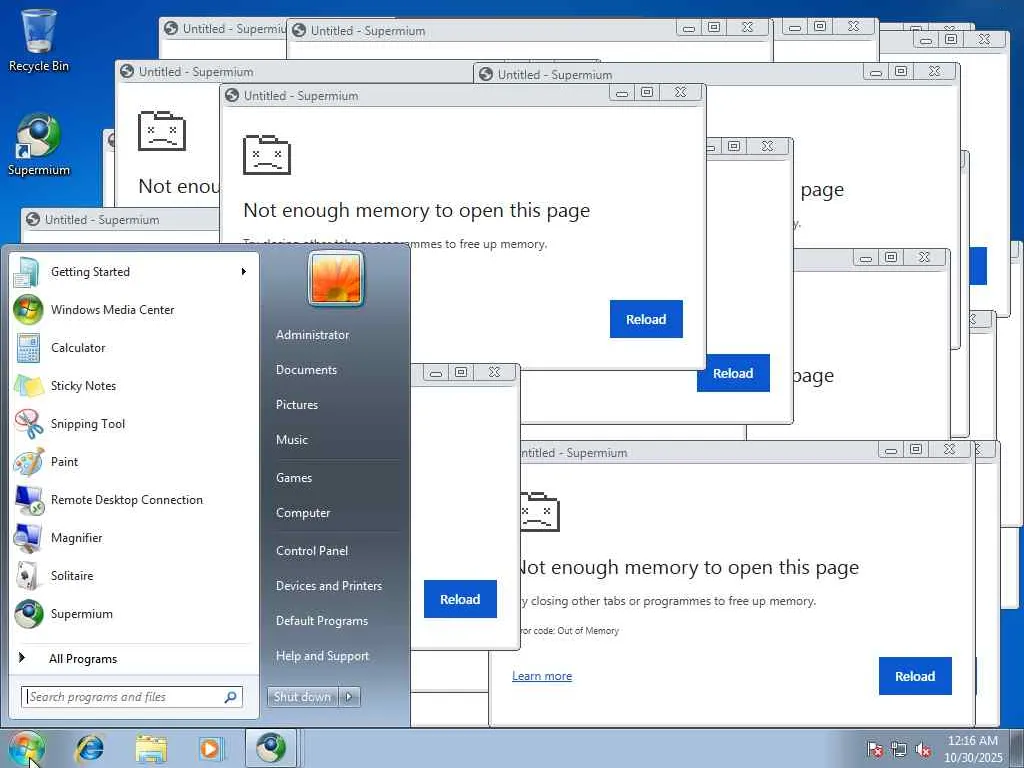Screen dimensions: 1024x768
Task: Click Supermium taskbar button
Action: (271, 748)
